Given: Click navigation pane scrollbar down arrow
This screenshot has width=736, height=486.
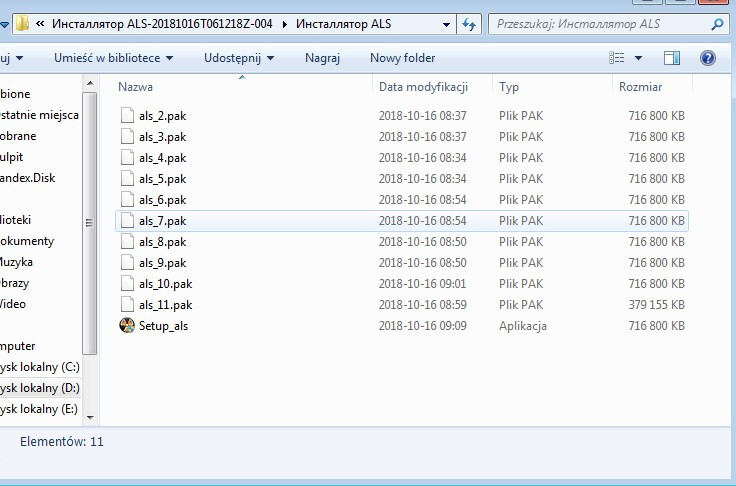Looking at the screenshot, I should coord(91,417).
